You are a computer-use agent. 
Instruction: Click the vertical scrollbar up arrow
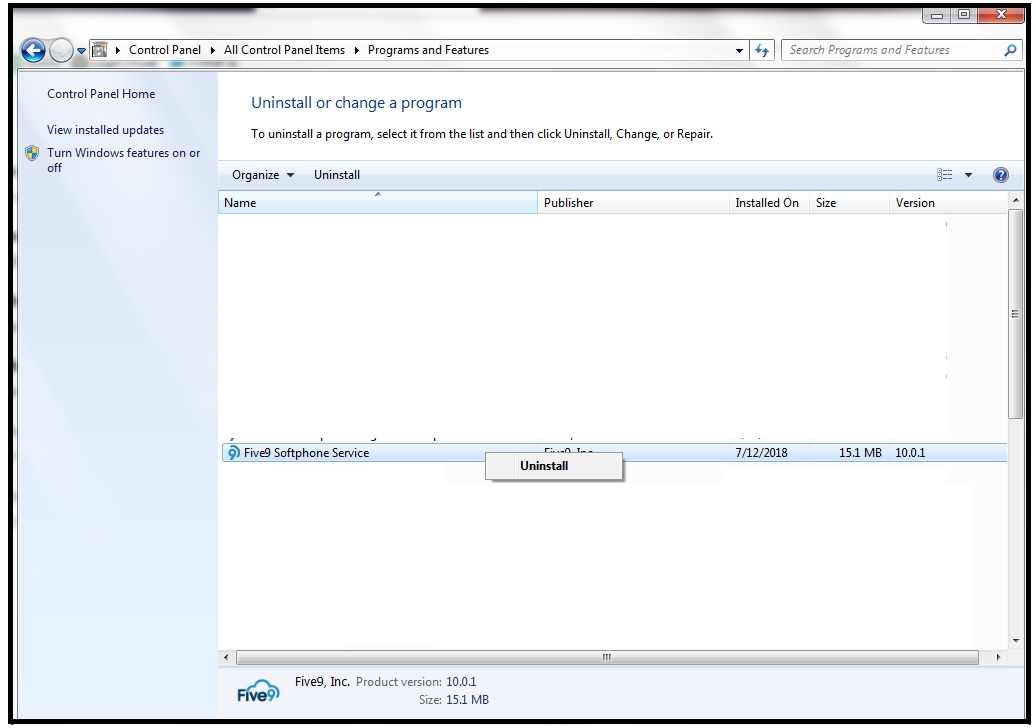[1016, 200]
